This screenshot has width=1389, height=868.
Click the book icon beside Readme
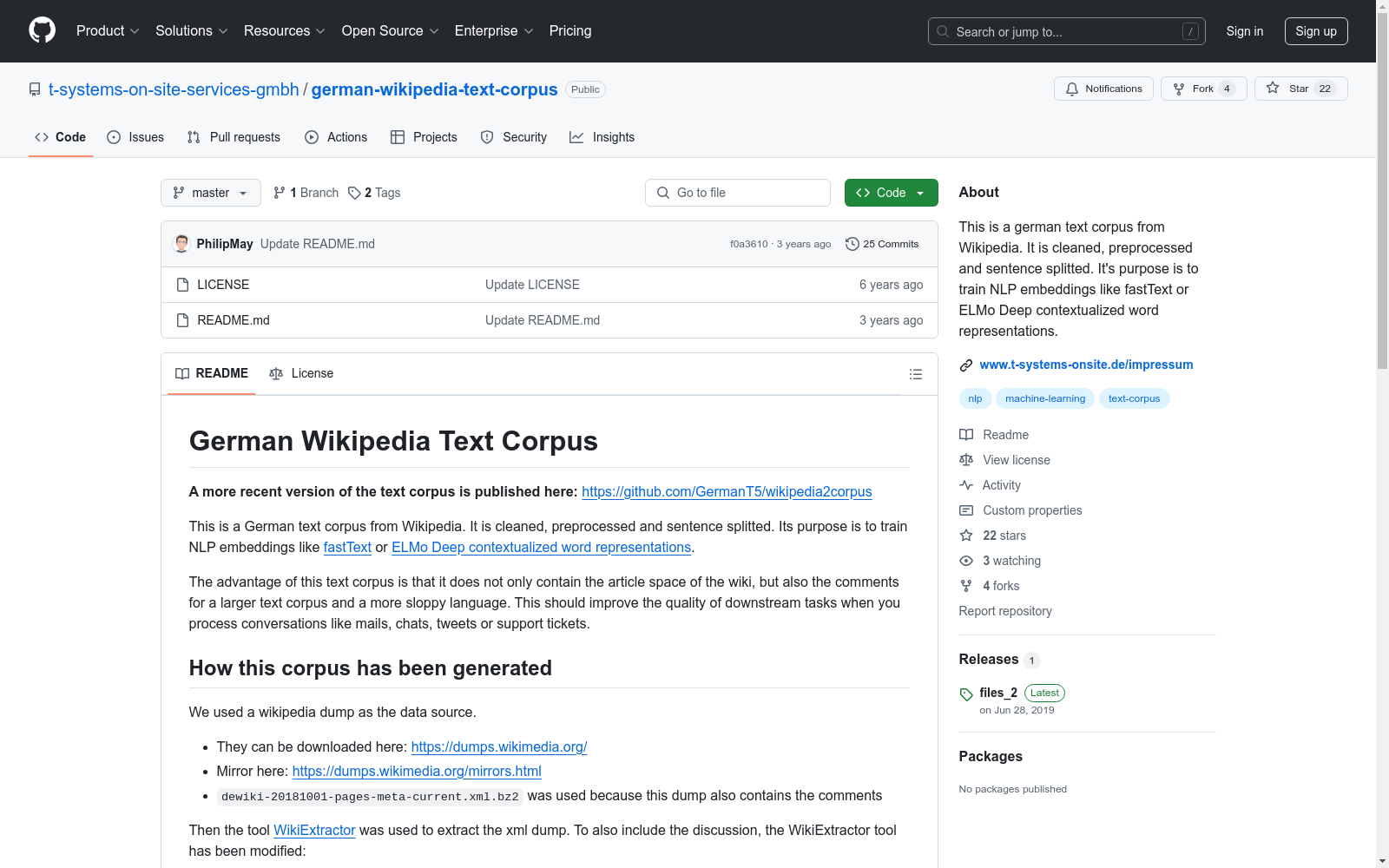coord(966,435)
